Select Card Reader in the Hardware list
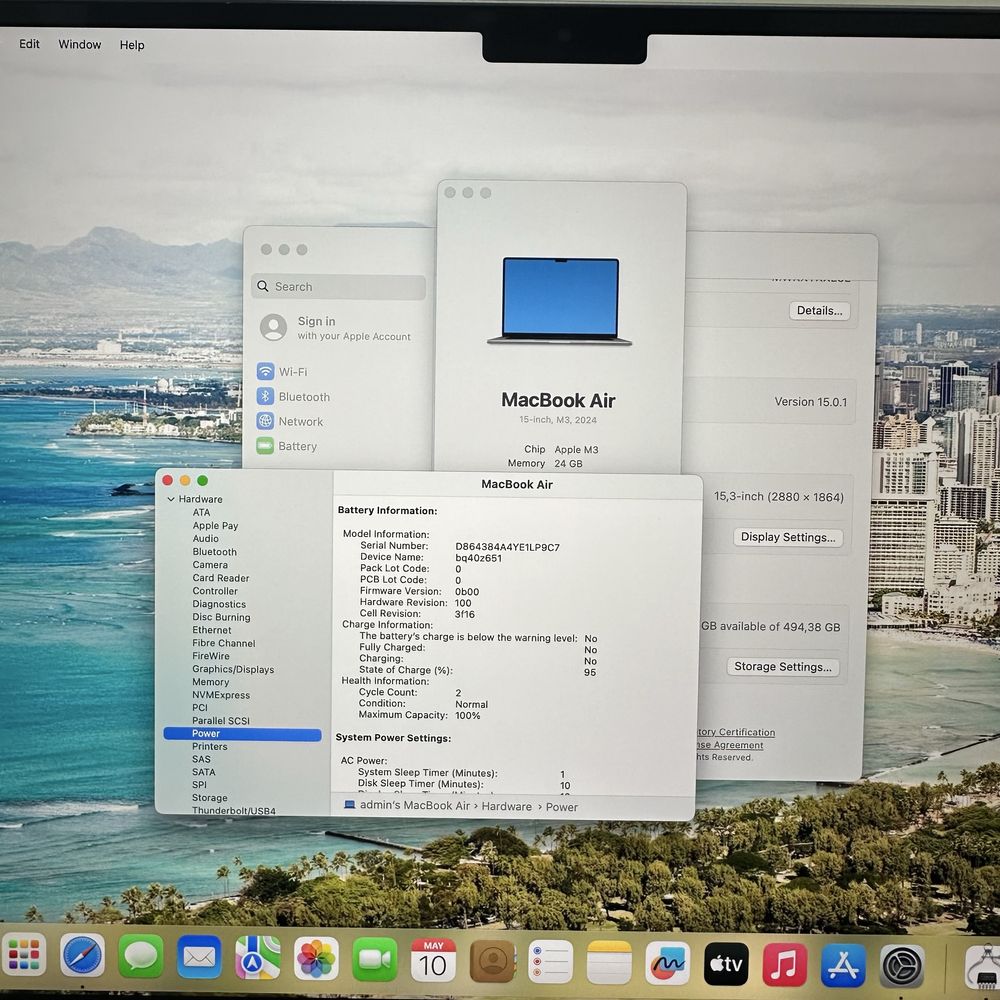Image resolution: width=1000 pixels, height=1000 pixels. click(x=221, y=578)
